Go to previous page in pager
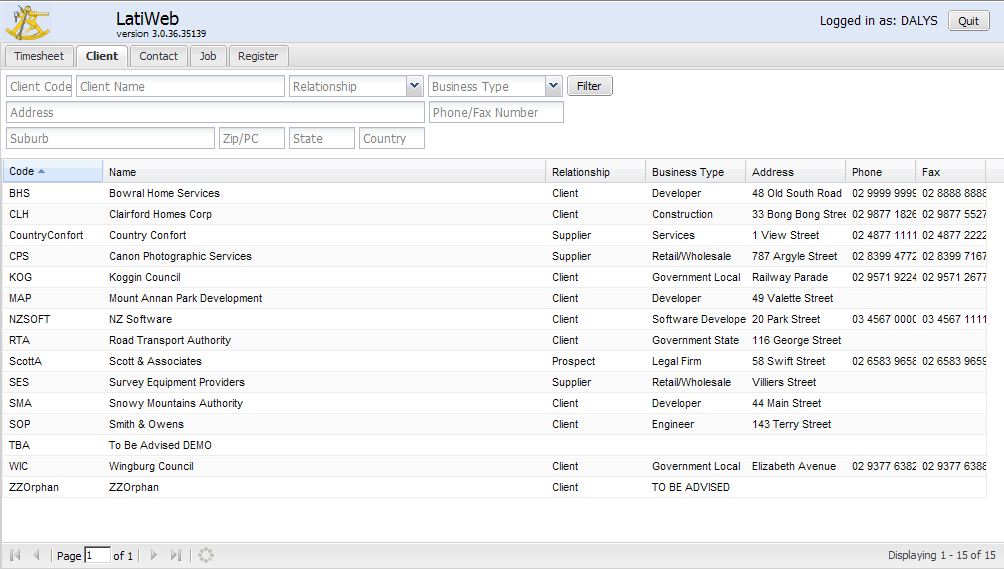 point(37,555)
